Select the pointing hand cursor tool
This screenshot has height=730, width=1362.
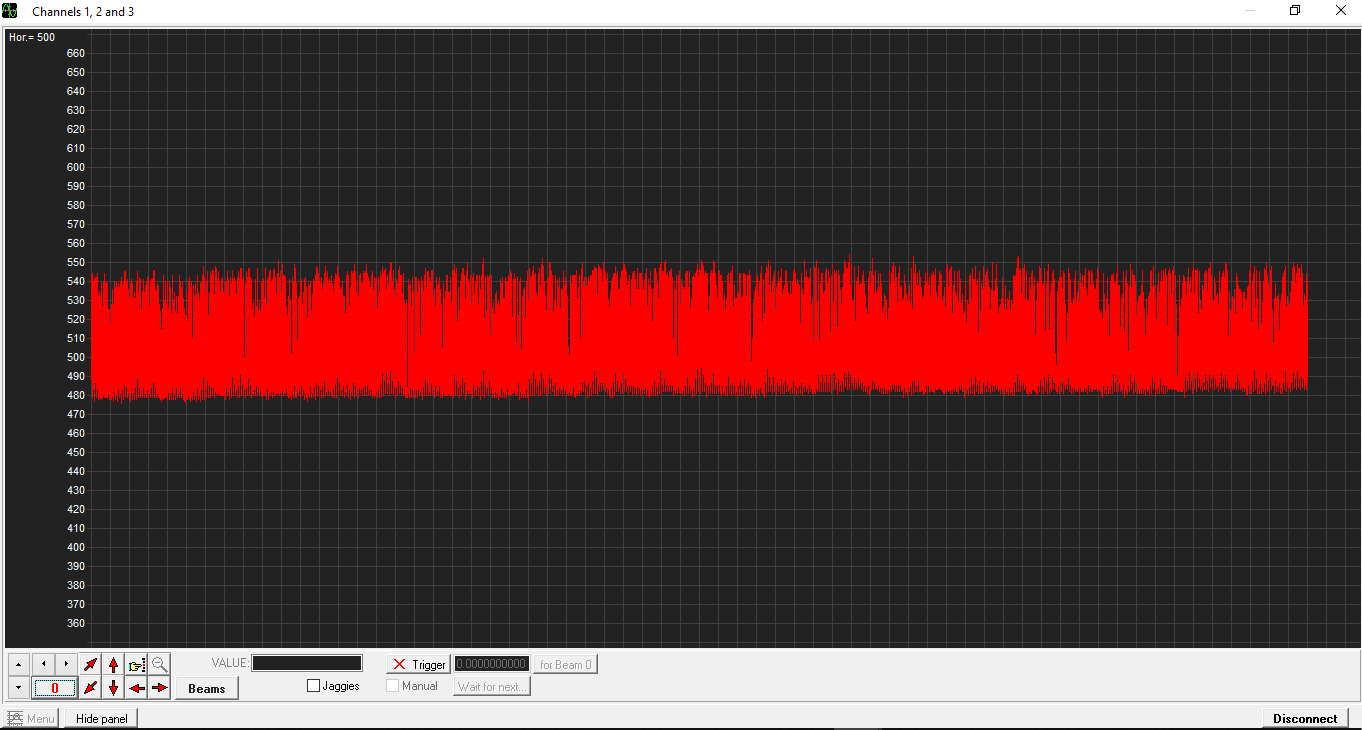(137, 664)
